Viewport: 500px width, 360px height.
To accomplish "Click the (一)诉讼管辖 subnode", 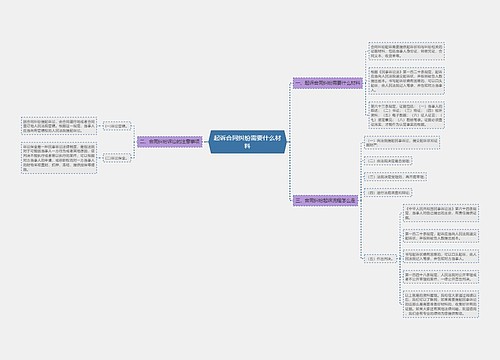I will pos(117,126).
